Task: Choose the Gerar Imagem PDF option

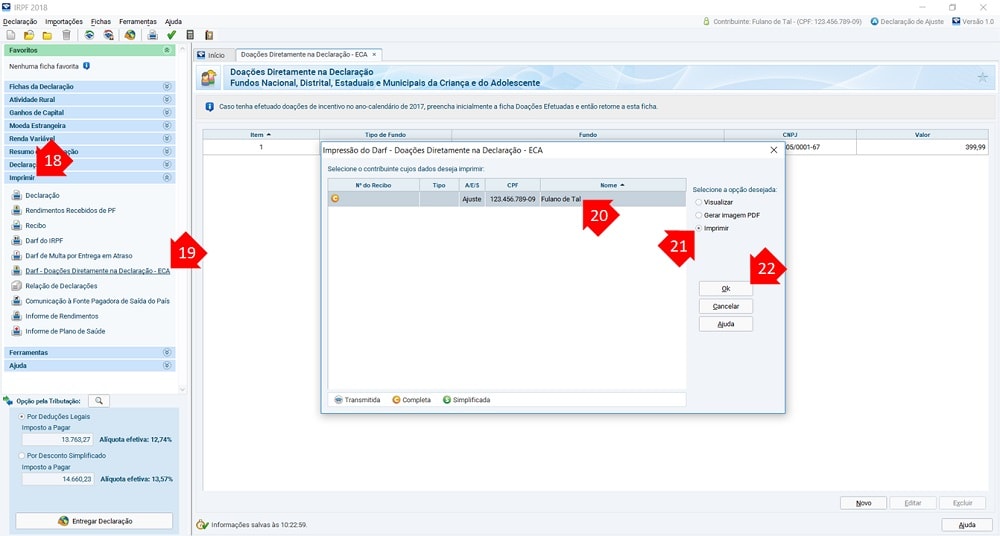Action: [x=698, y=215]
